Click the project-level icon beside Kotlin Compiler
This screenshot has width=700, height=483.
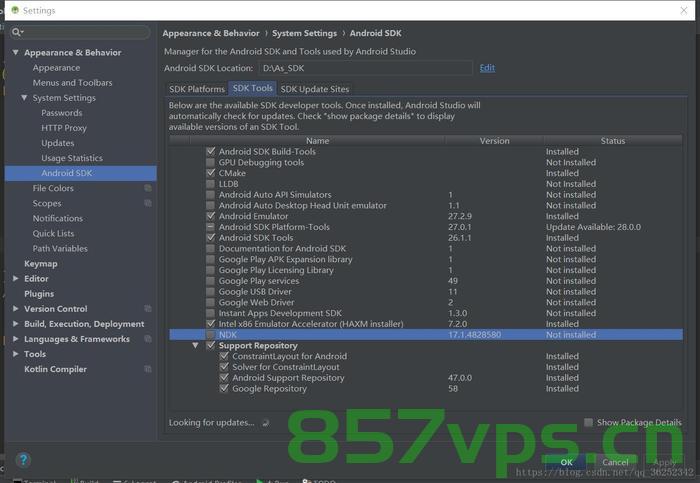pos(148,369)
